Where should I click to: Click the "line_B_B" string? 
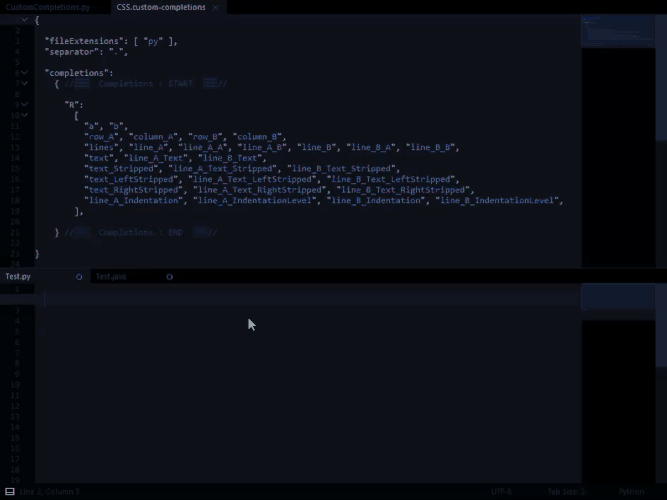click(x=430, y=147)
